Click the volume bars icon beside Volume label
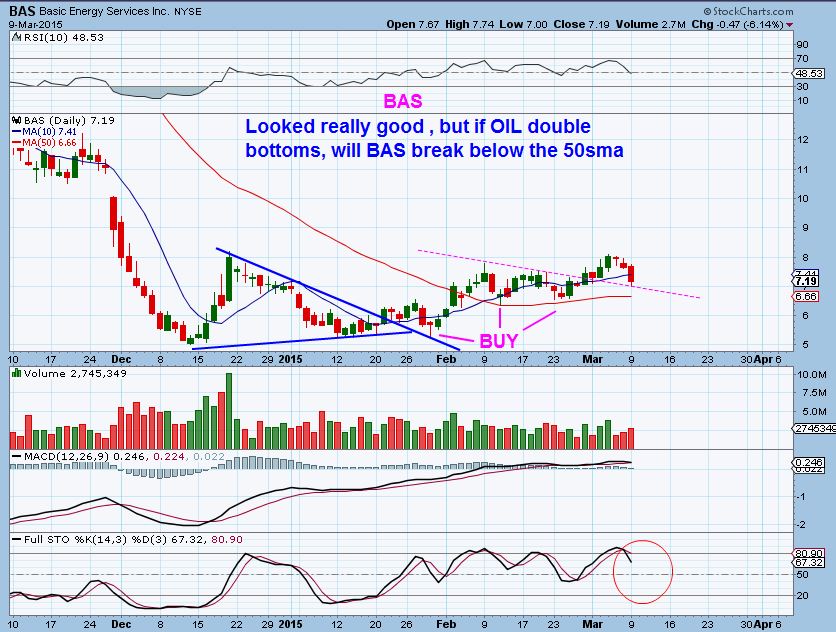Screen dimensions: 836x632 [x=17, y=373]
